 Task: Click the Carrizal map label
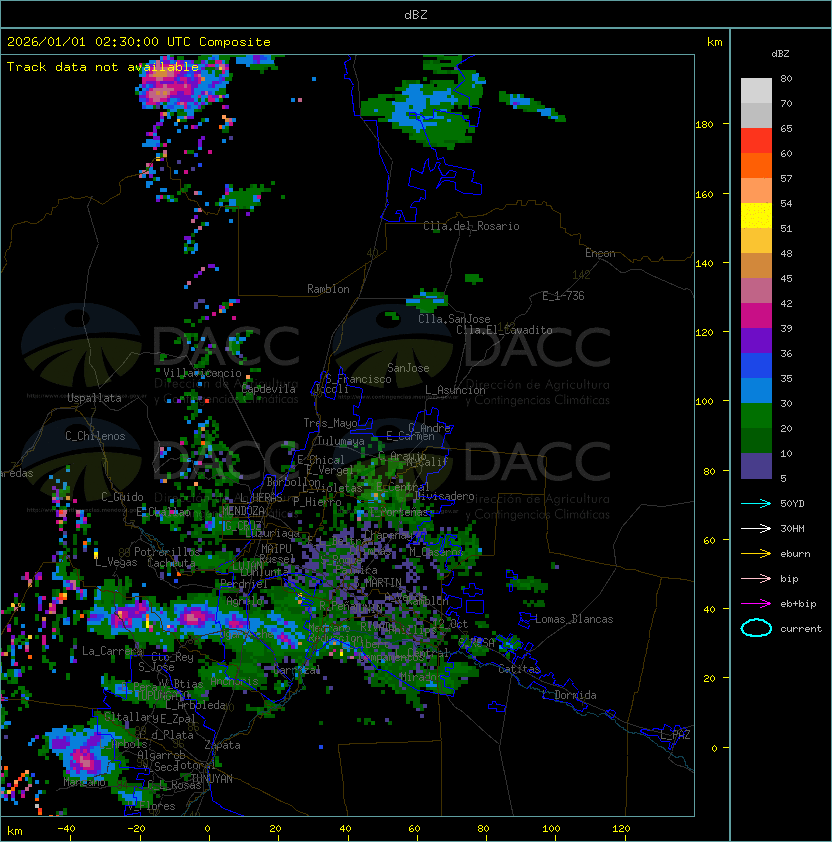pyautogui.click(x=296, y=670)
